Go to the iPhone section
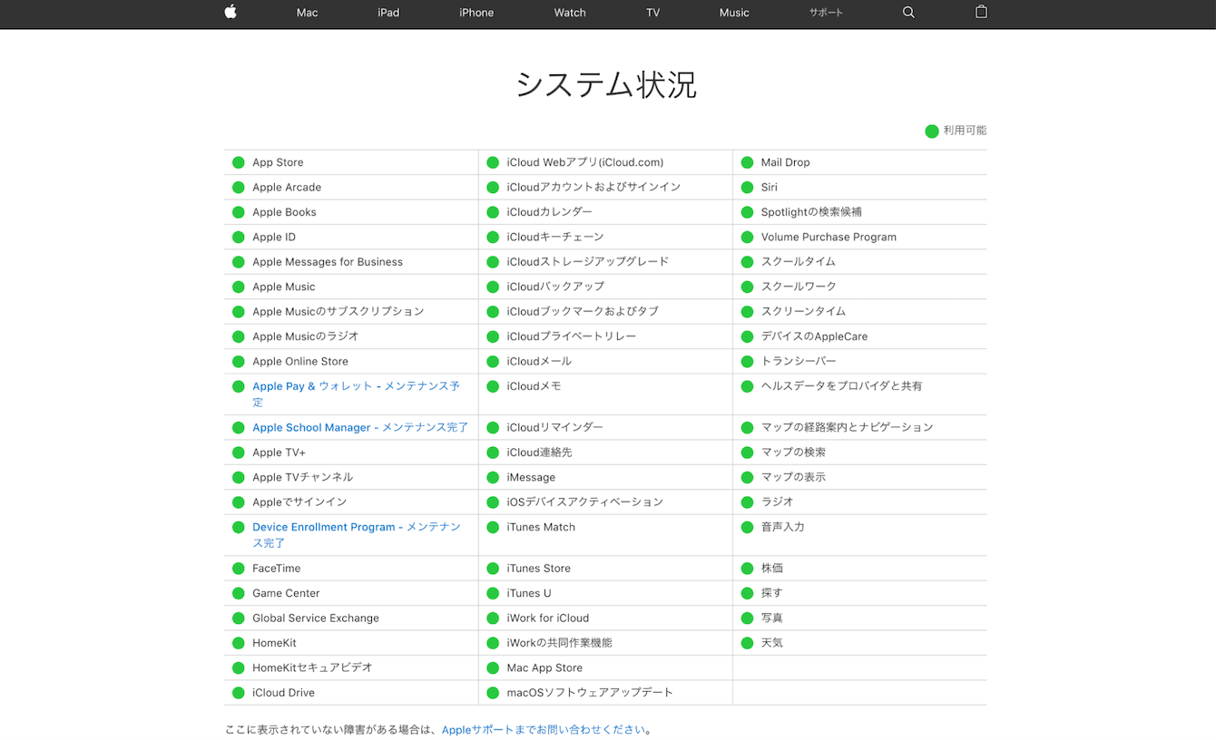The width and height of the screenshot is (1216, 740). [476, 13]
